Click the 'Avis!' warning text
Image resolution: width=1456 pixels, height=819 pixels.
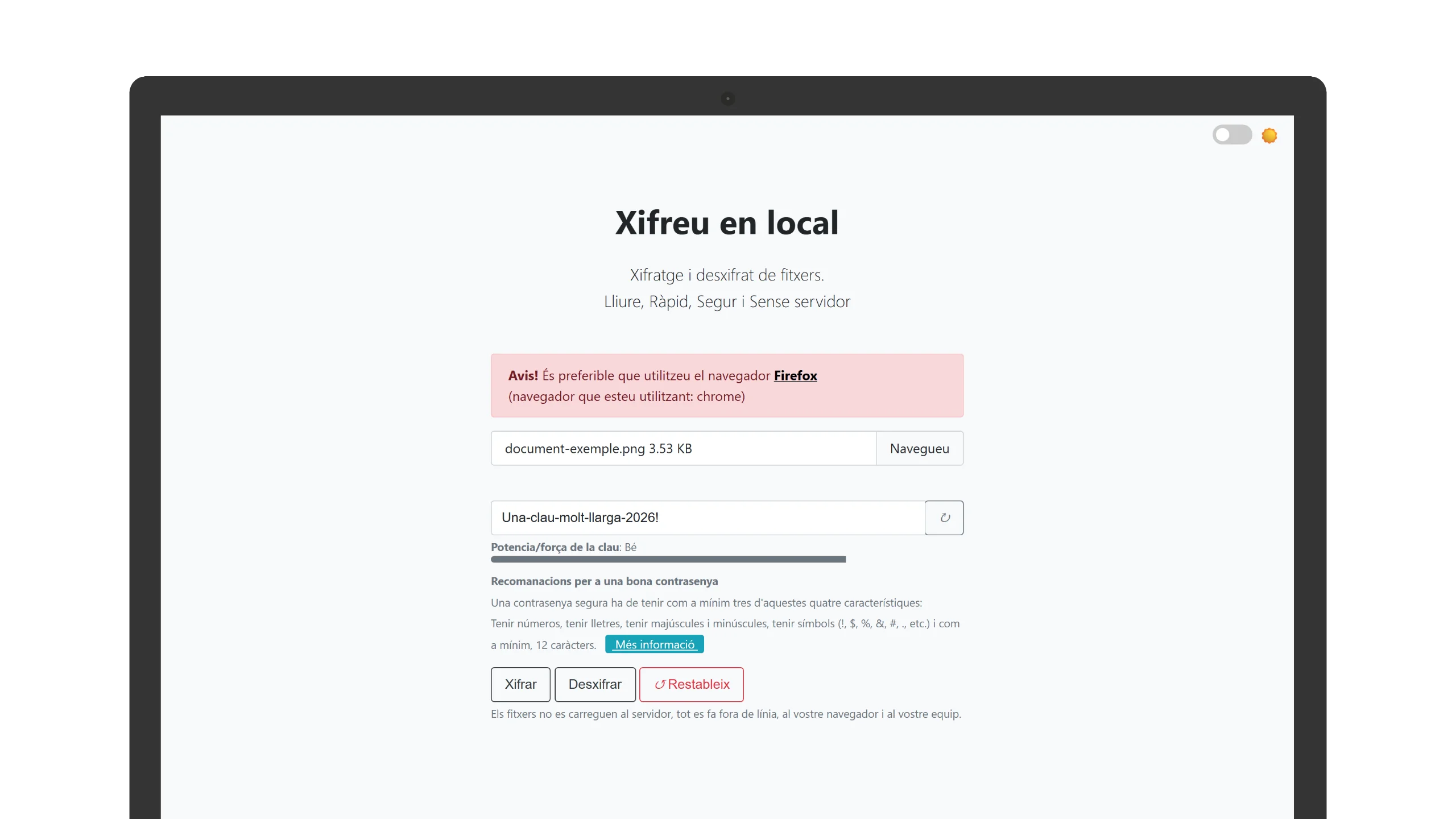click(523, 375)
